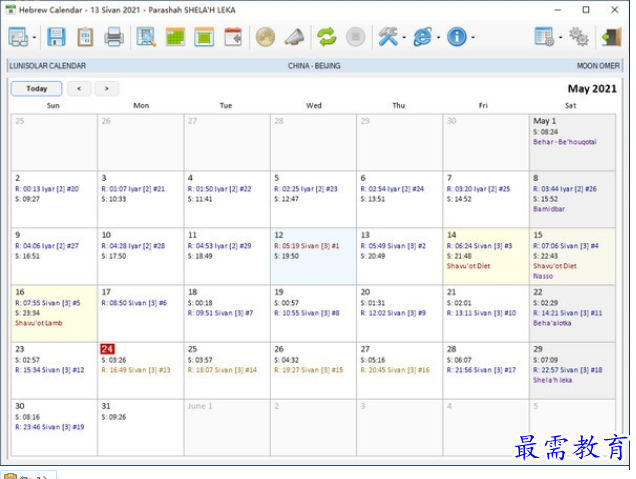This screenshot has width=636, height=479.
Task: Expand the tools dropdown arrow
Action: pyautogui.click(x=404, y=37)
